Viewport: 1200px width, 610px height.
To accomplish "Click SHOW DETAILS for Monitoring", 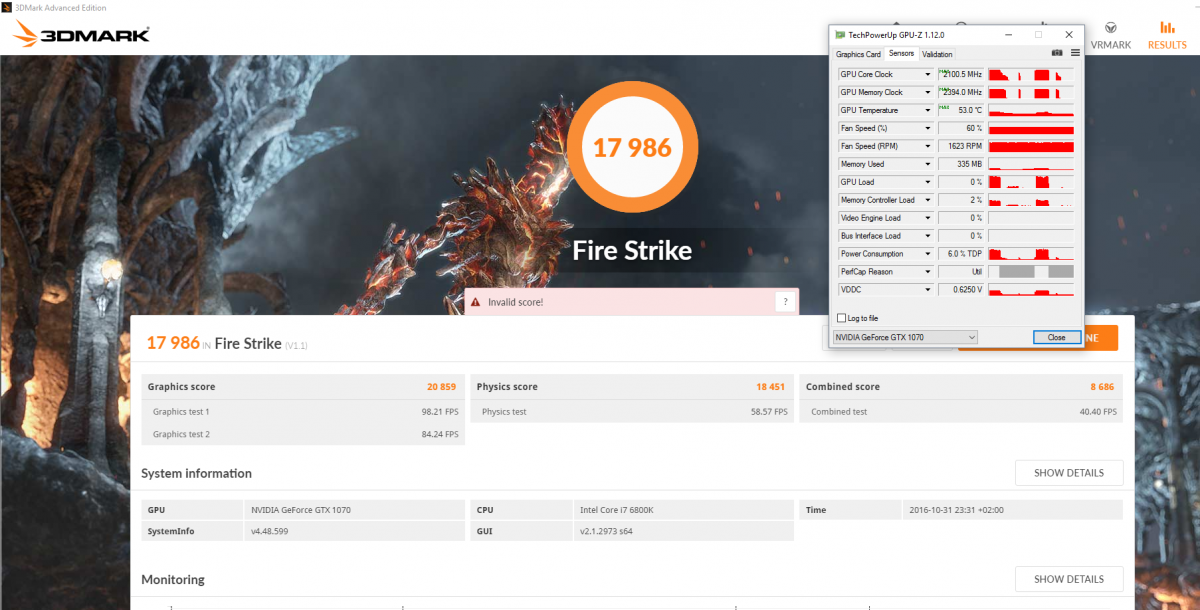I will click(1069, 579).
